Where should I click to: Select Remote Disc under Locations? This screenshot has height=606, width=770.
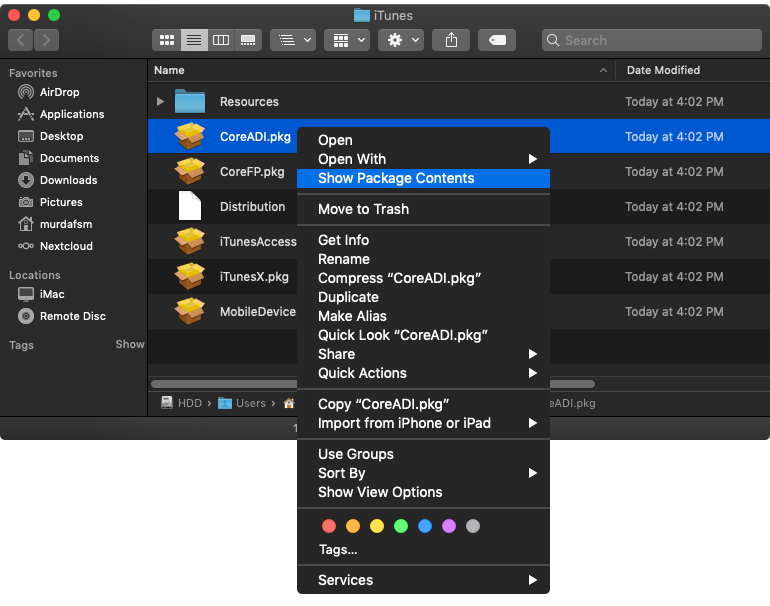[x=62, y=316]
